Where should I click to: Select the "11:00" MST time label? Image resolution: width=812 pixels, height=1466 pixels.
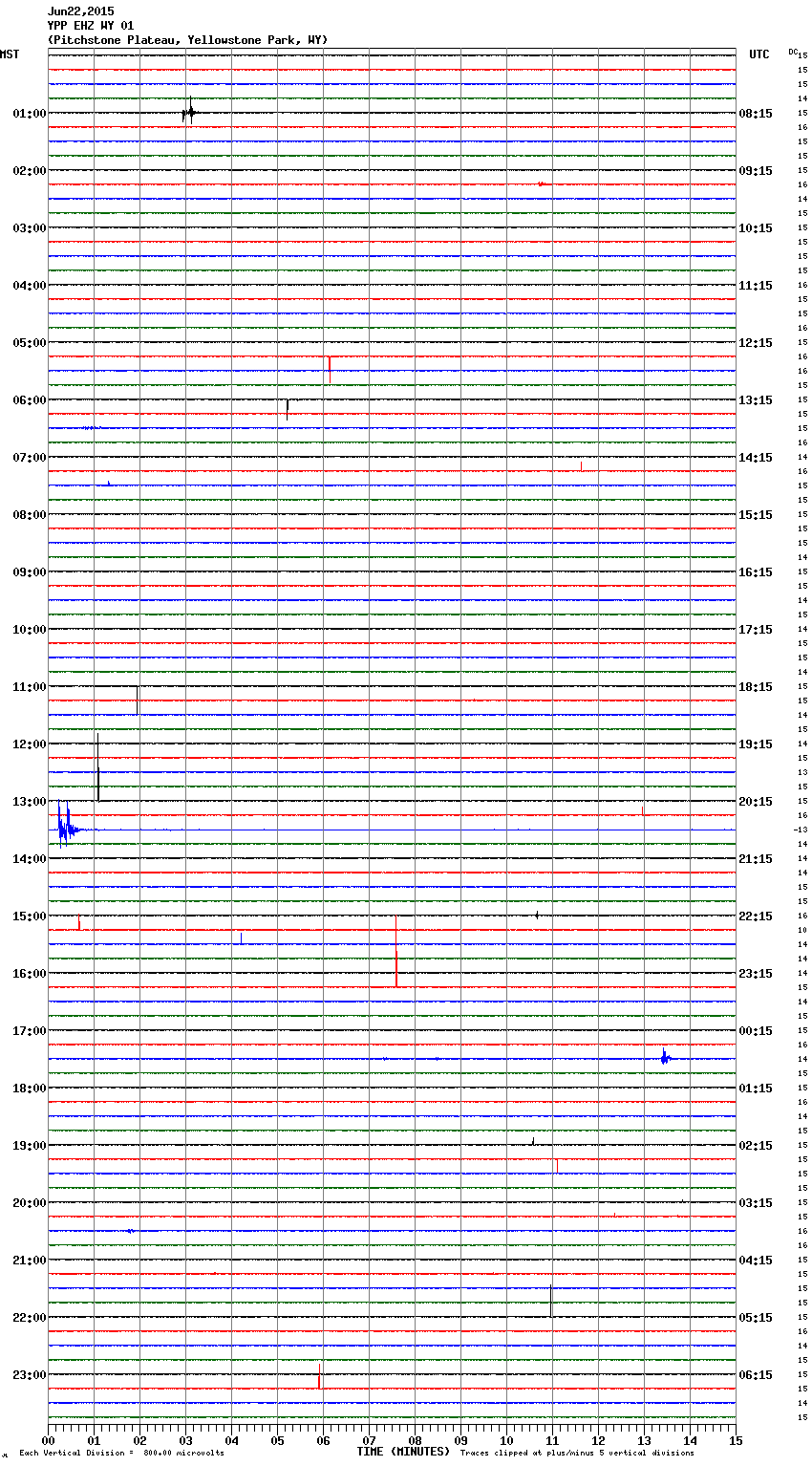point(30,687)
